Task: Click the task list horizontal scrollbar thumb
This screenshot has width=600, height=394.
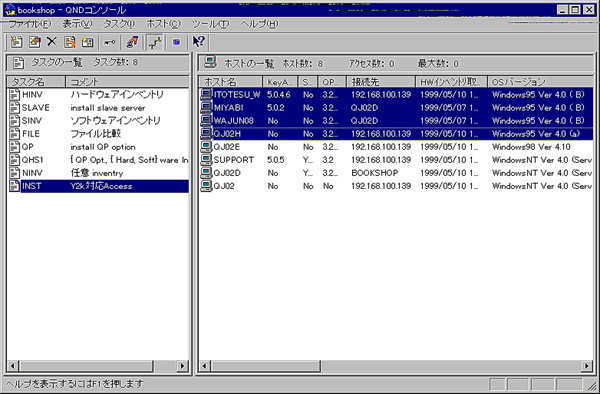Action: [85, 366]
